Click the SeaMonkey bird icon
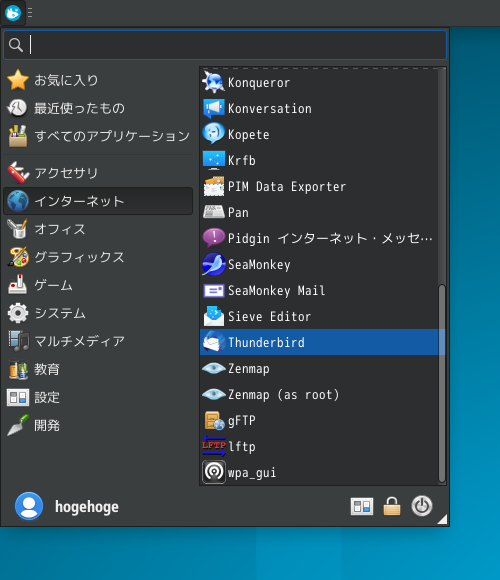The height and width of the screenshot is (580, 500). [213, 264]
